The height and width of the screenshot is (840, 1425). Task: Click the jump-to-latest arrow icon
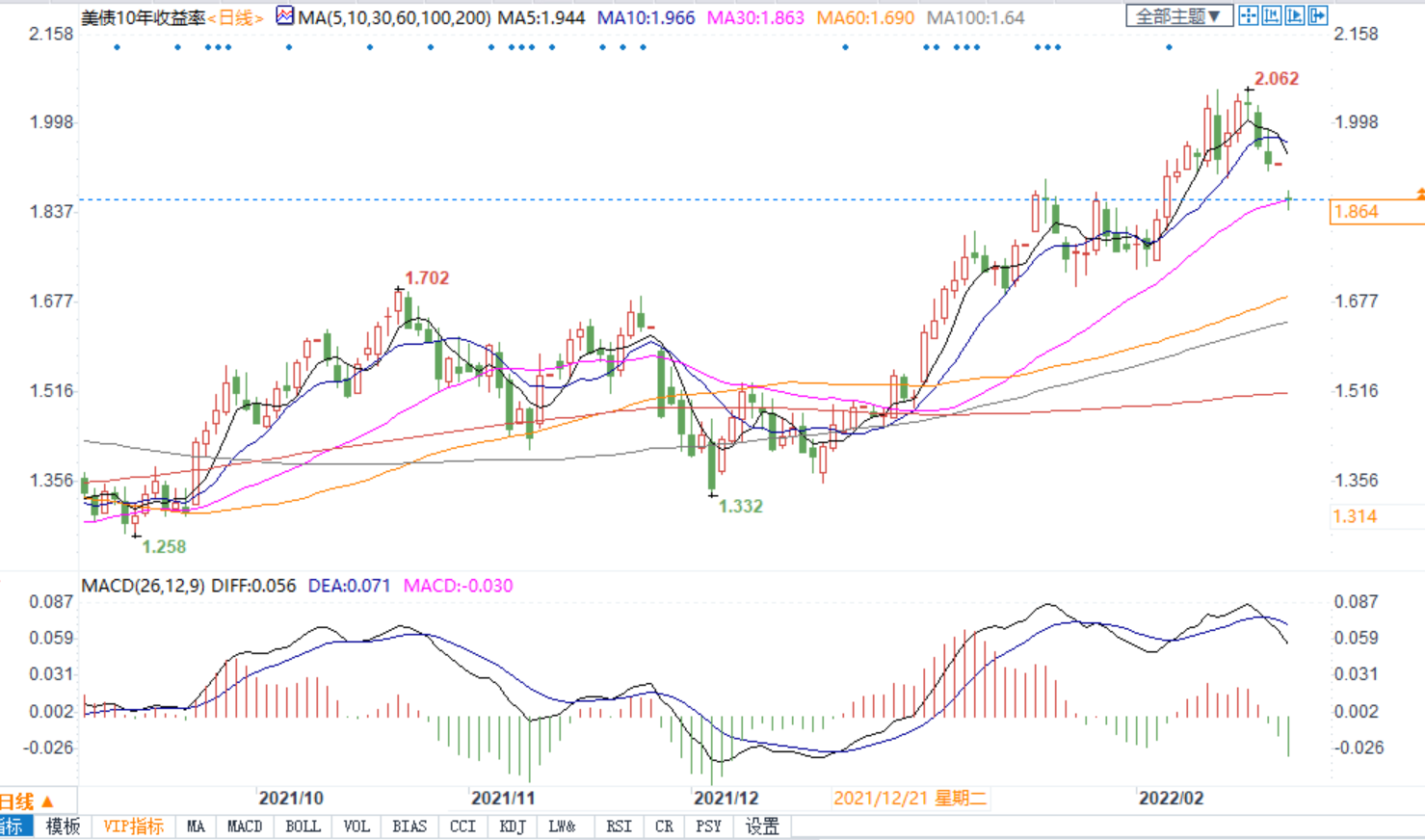click(x=1318, y=15)
